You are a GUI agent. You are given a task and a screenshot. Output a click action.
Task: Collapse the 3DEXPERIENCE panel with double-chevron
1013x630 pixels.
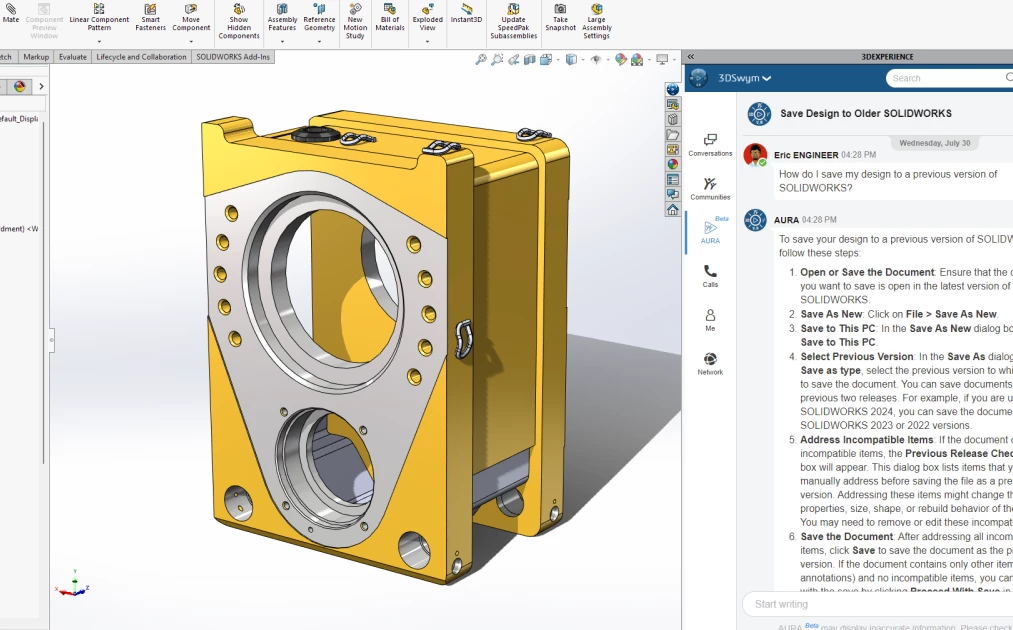coord(690,57)
